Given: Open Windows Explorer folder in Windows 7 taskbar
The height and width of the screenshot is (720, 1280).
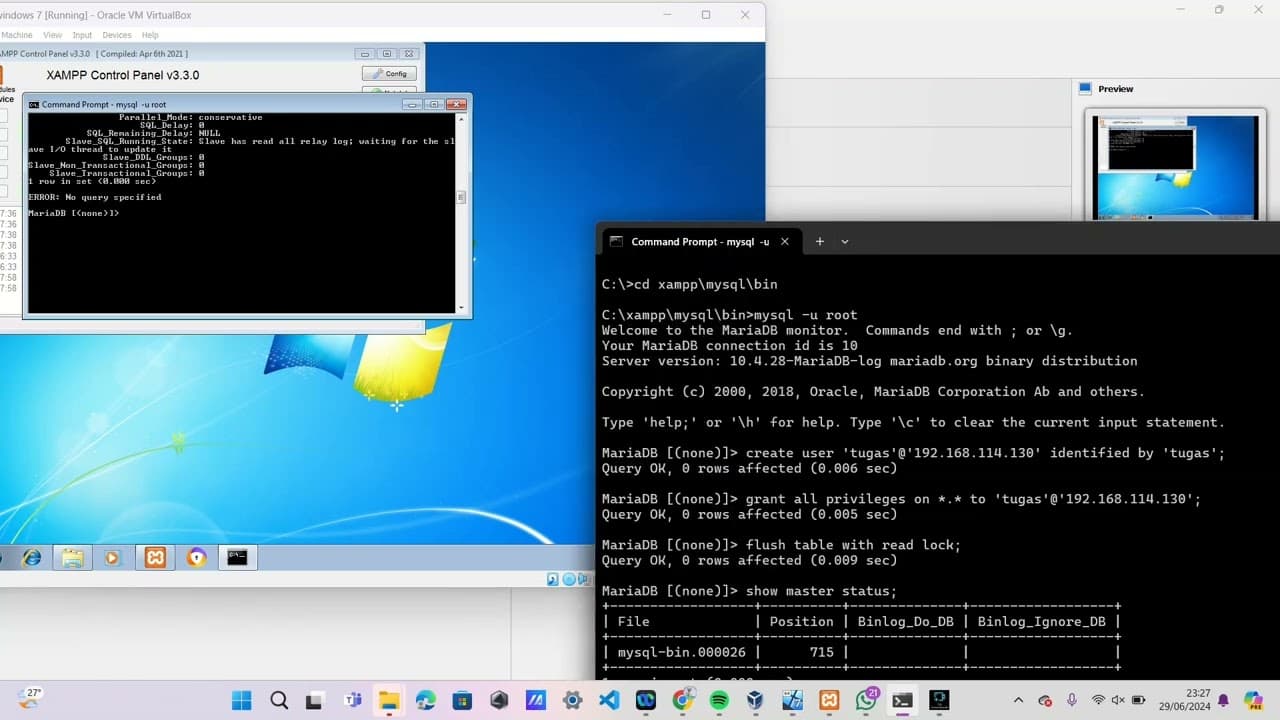Looking at the screenshot, I should pos(72,558).
